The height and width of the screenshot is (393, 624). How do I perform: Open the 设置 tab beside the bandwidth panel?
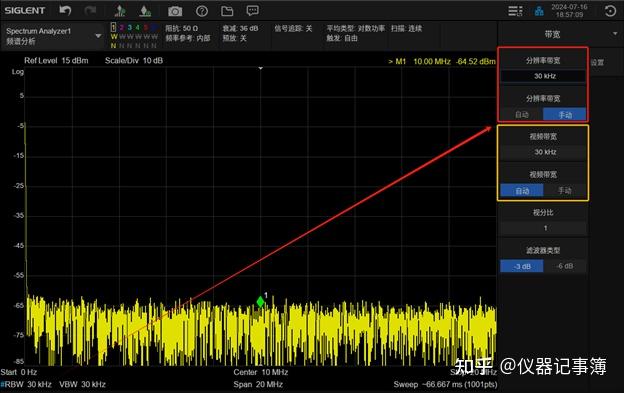597,62
